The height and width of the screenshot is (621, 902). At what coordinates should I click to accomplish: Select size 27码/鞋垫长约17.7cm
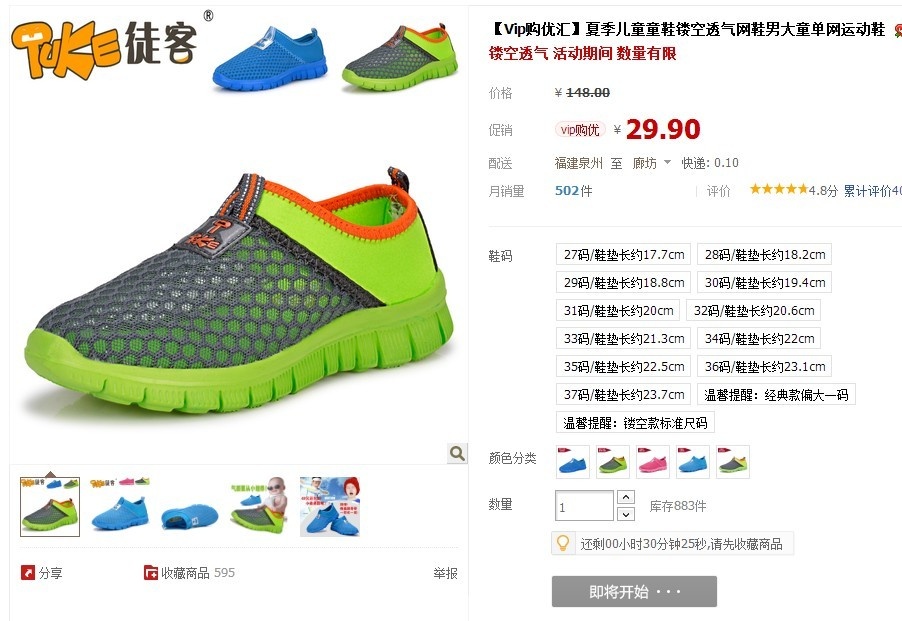point(624,254)
